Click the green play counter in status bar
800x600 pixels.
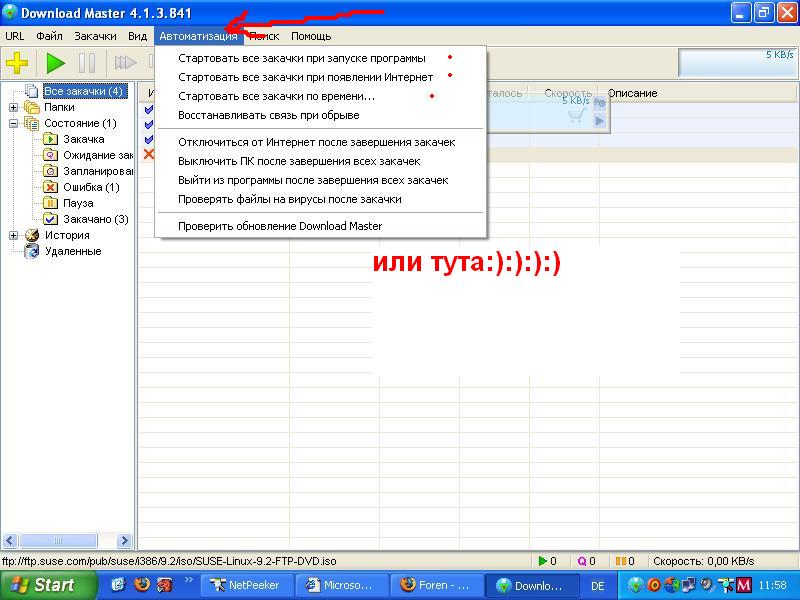pyautogui.click(x=547, y=561)
